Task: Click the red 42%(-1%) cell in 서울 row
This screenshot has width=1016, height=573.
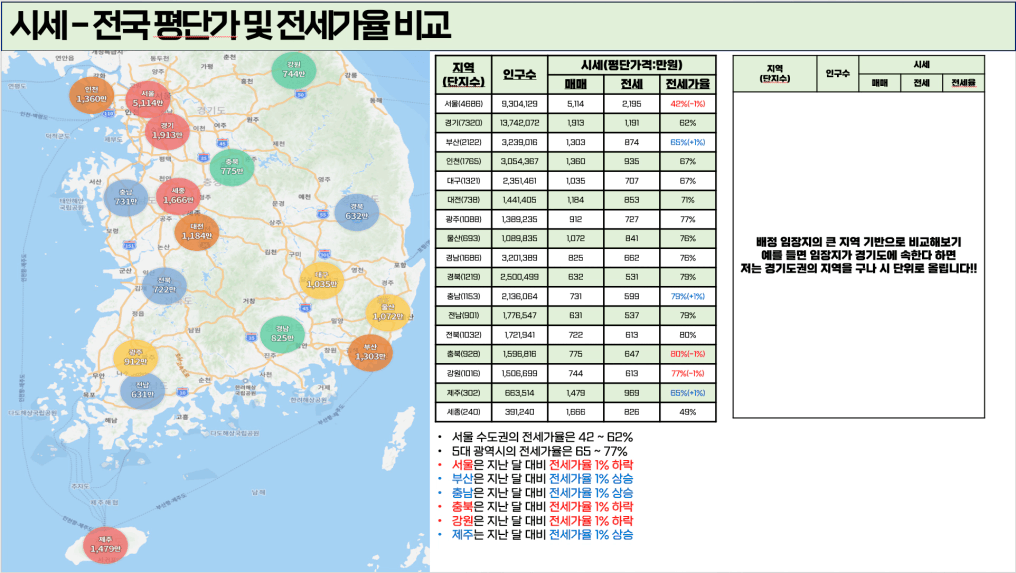Action: (687, 104)
